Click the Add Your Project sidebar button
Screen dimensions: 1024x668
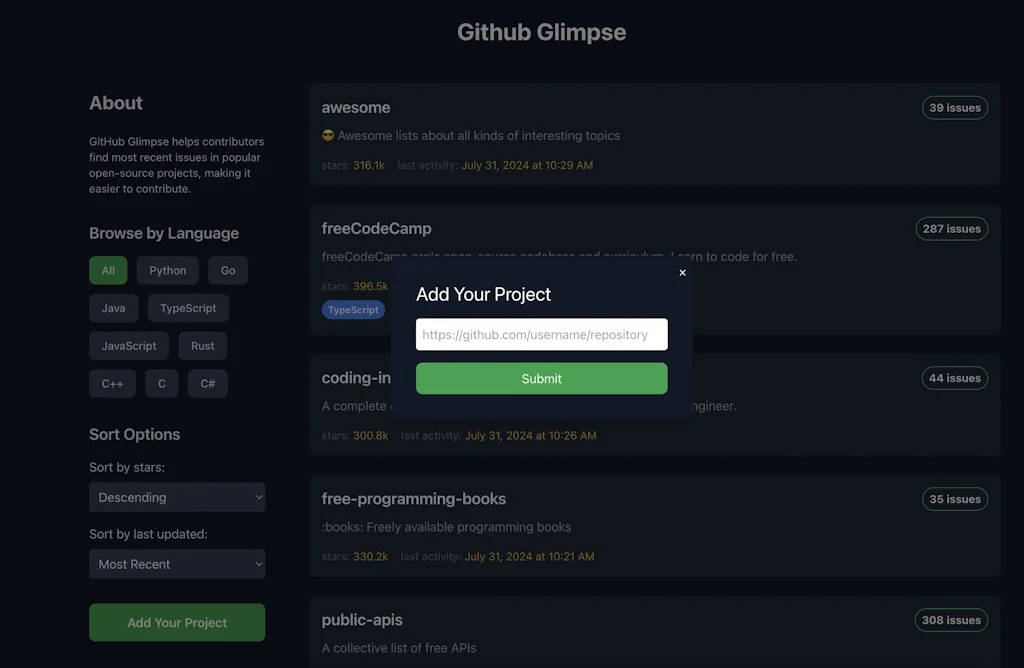coord(177,622)
